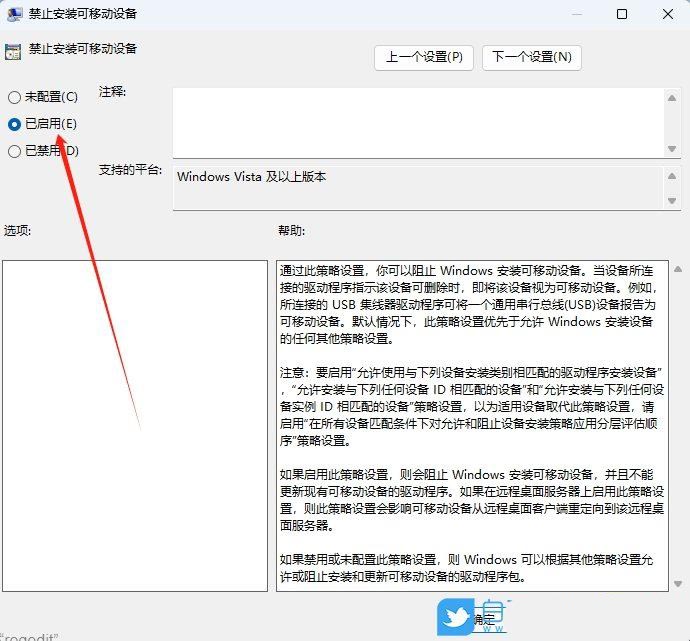
Task: Close the 禁止安装可移动设备 window
Action: (x=667, y=14)
